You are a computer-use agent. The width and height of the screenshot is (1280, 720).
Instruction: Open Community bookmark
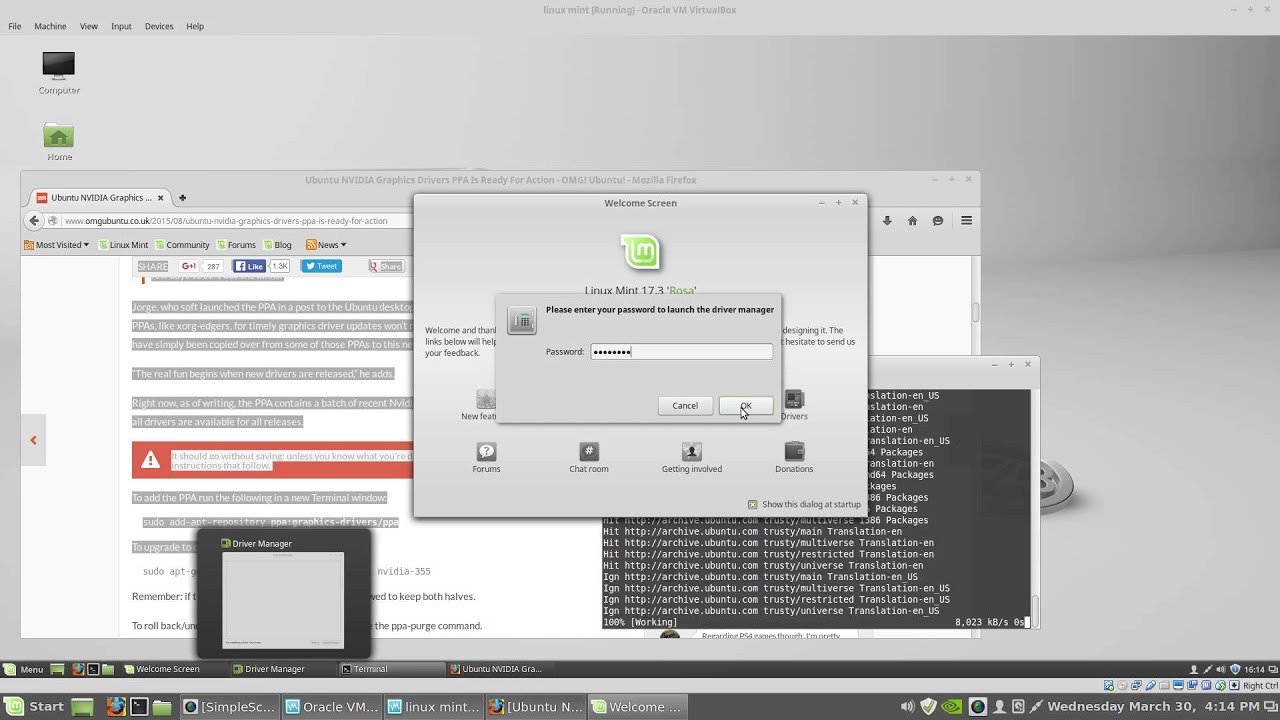[181, 245]
